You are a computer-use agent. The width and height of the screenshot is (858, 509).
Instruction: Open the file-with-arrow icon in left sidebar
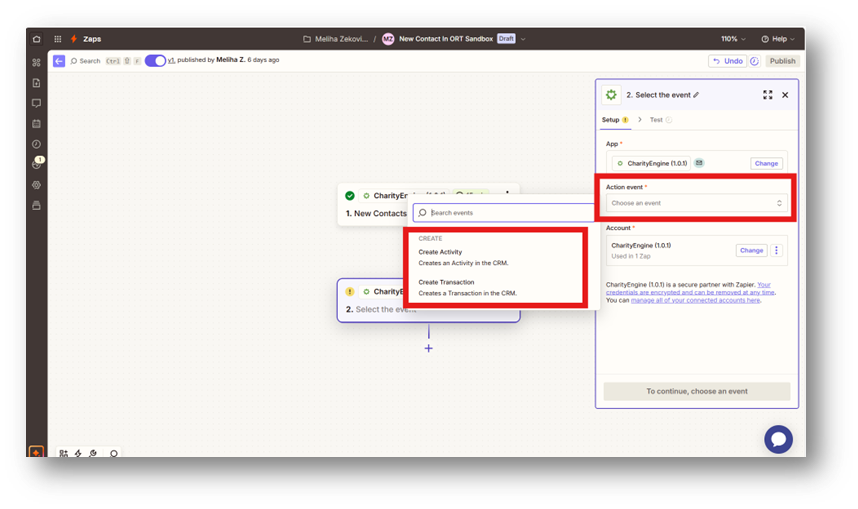(37, 83)
